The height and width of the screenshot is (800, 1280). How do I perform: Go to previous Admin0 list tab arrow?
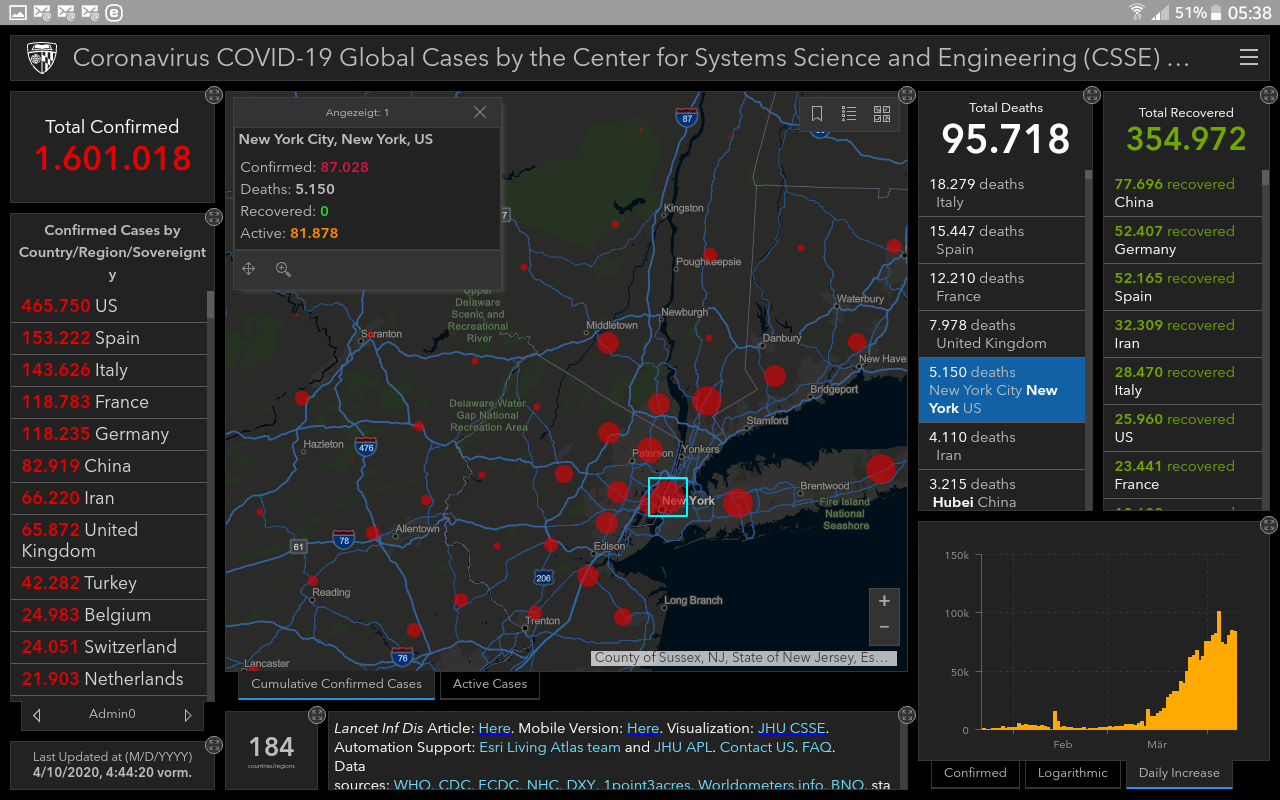tap(37, 715)
